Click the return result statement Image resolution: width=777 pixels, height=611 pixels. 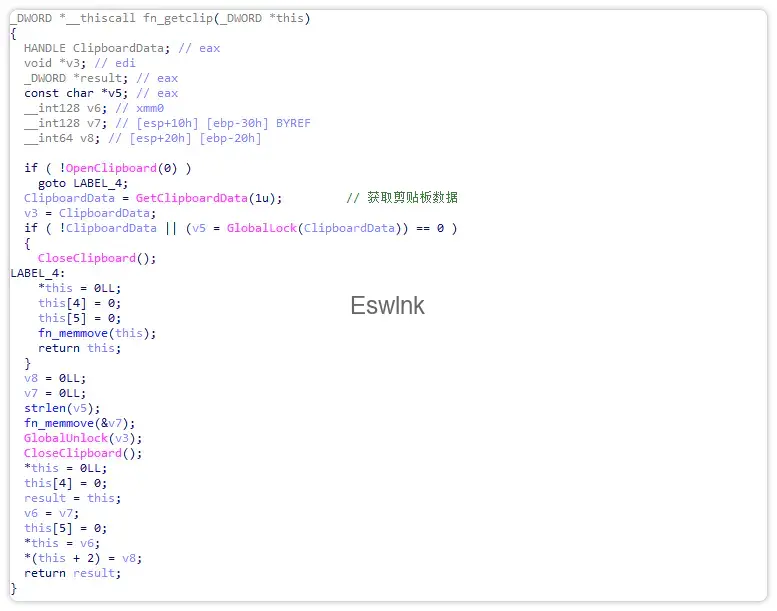73,573
